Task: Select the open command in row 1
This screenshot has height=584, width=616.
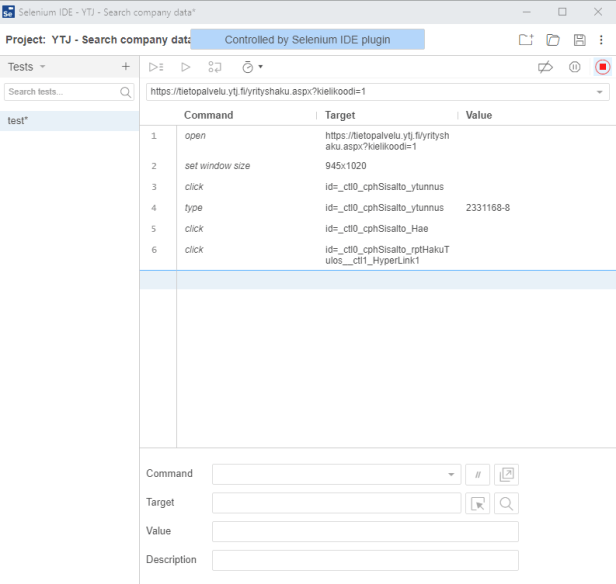Action: point(378,141)
